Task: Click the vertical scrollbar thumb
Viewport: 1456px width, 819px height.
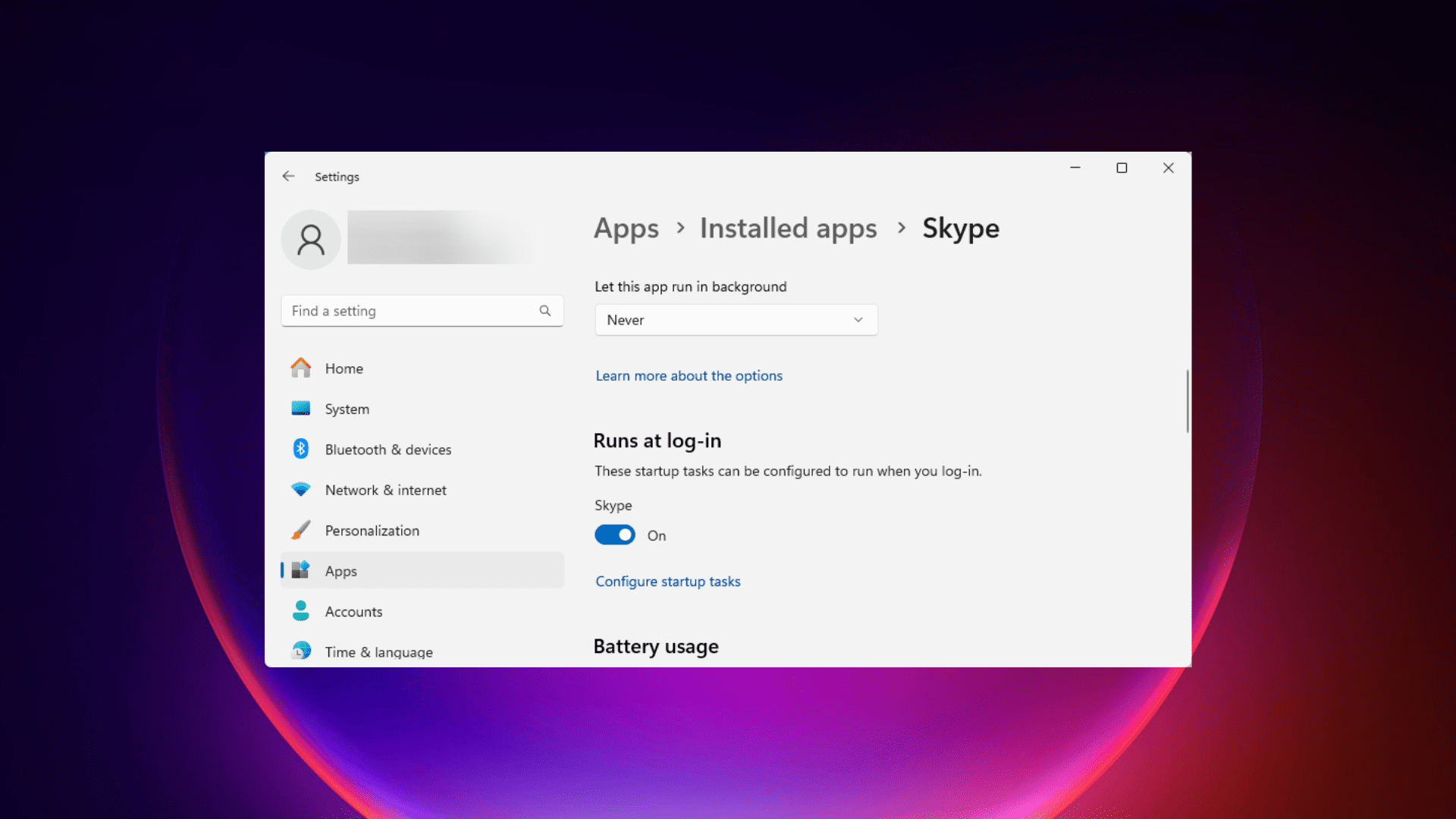Action: click(x=1188, y=402)
